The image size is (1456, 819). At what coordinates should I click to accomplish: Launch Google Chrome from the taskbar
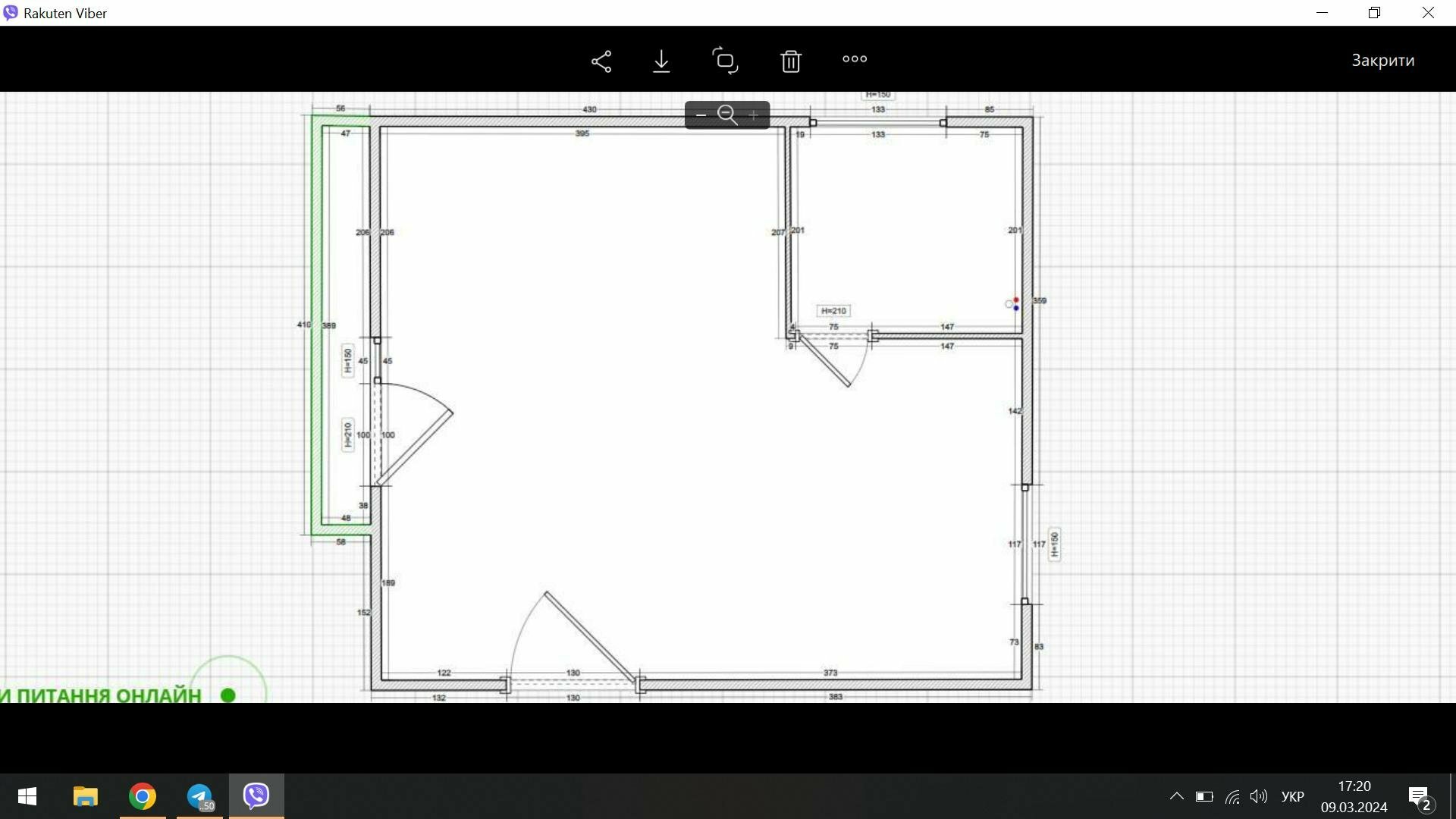coord(143,796)
